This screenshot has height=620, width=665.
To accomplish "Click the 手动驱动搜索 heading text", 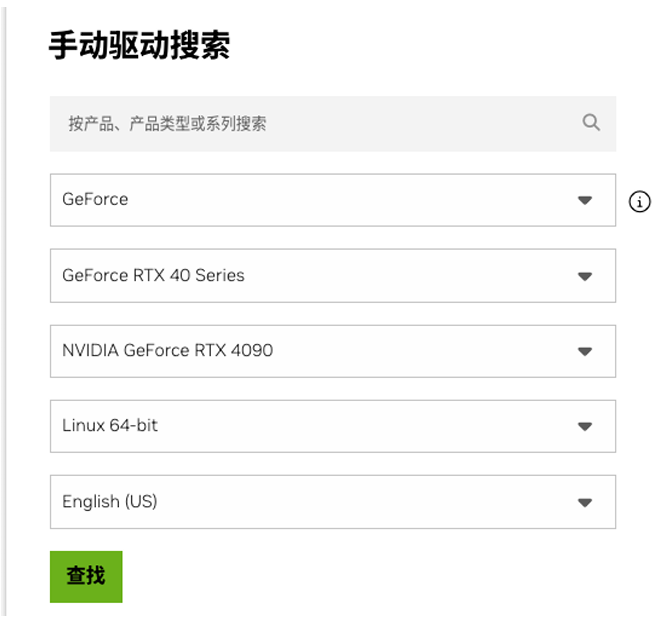I will point(139,45).
